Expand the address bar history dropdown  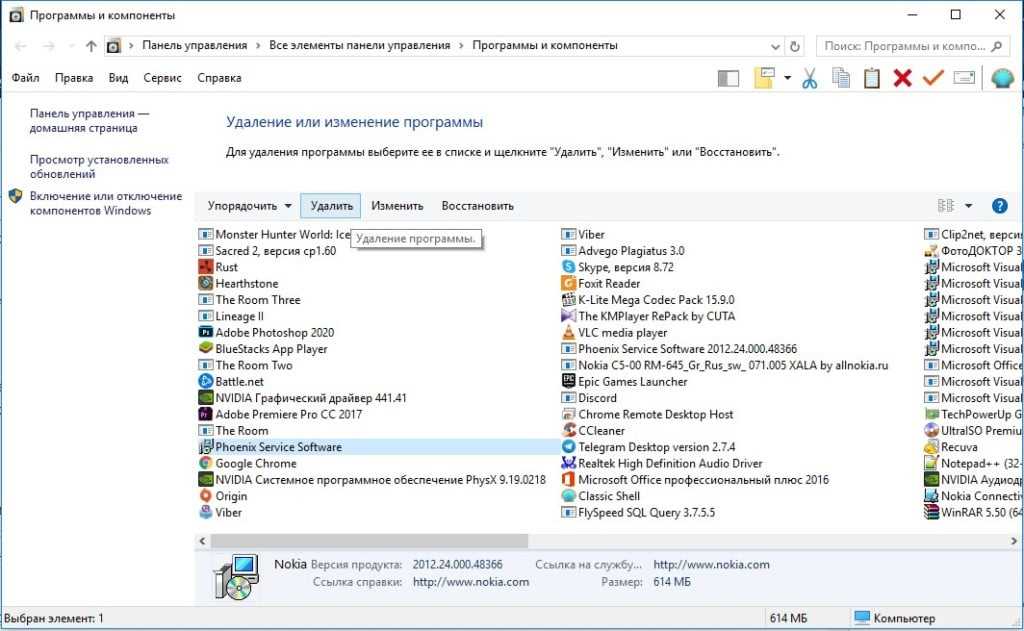pyautogui.click(x=775, y=46)
